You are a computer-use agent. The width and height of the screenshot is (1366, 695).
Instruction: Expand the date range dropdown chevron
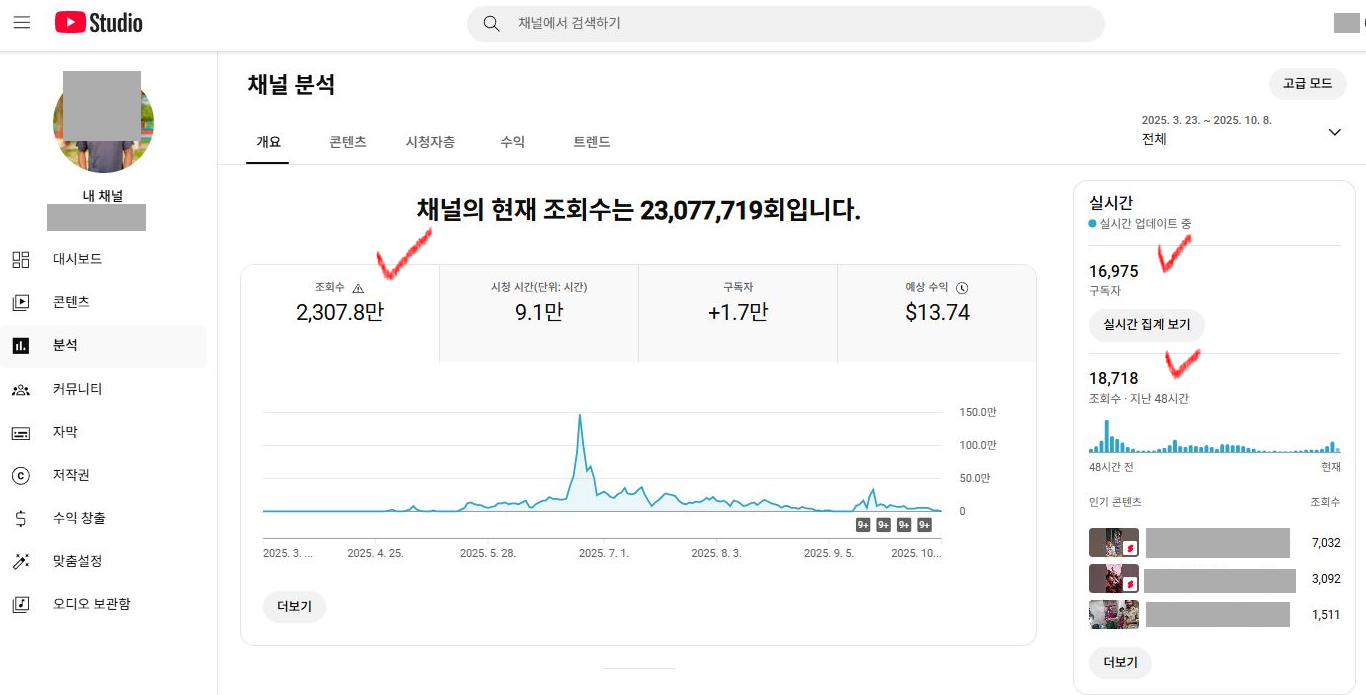point(1334,132)
